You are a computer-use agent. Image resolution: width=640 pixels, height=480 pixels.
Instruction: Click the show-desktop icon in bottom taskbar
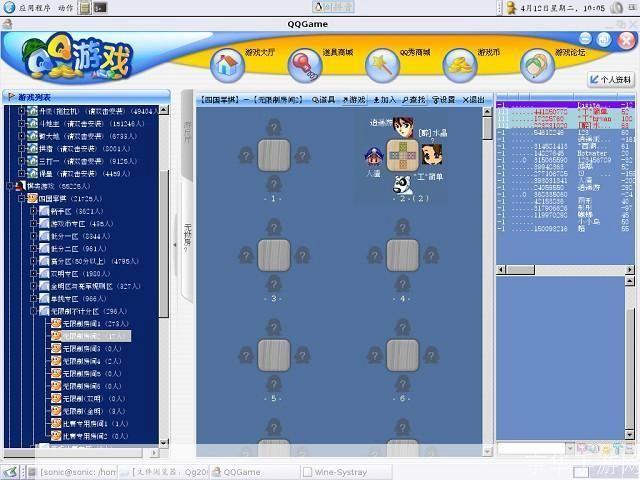tap(11, 472)
